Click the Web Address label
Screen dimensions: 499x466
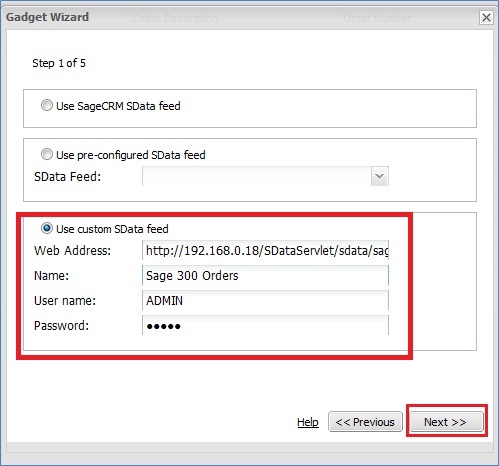72,250
